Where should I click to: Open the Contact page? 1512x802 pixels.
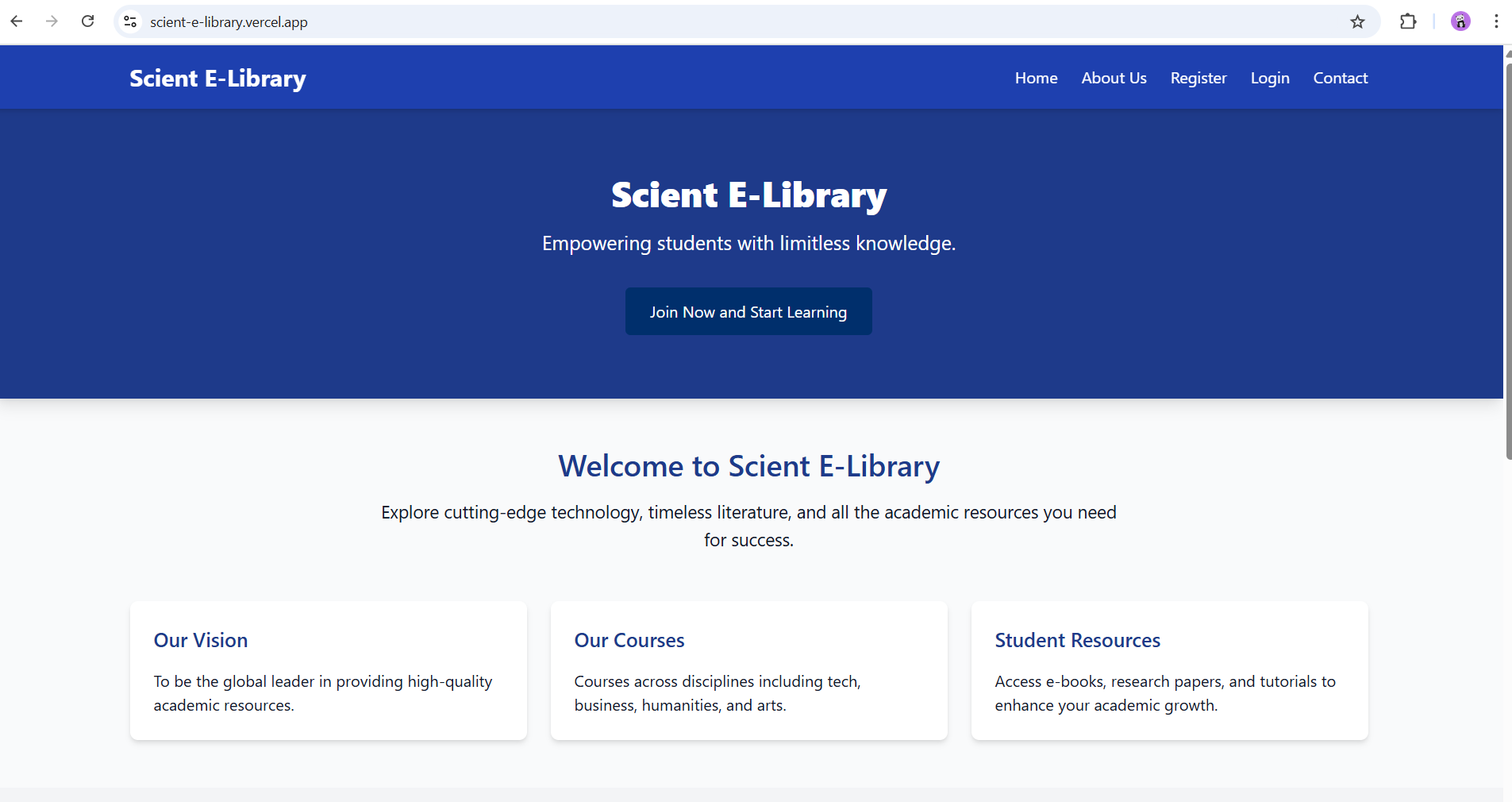1340,78
